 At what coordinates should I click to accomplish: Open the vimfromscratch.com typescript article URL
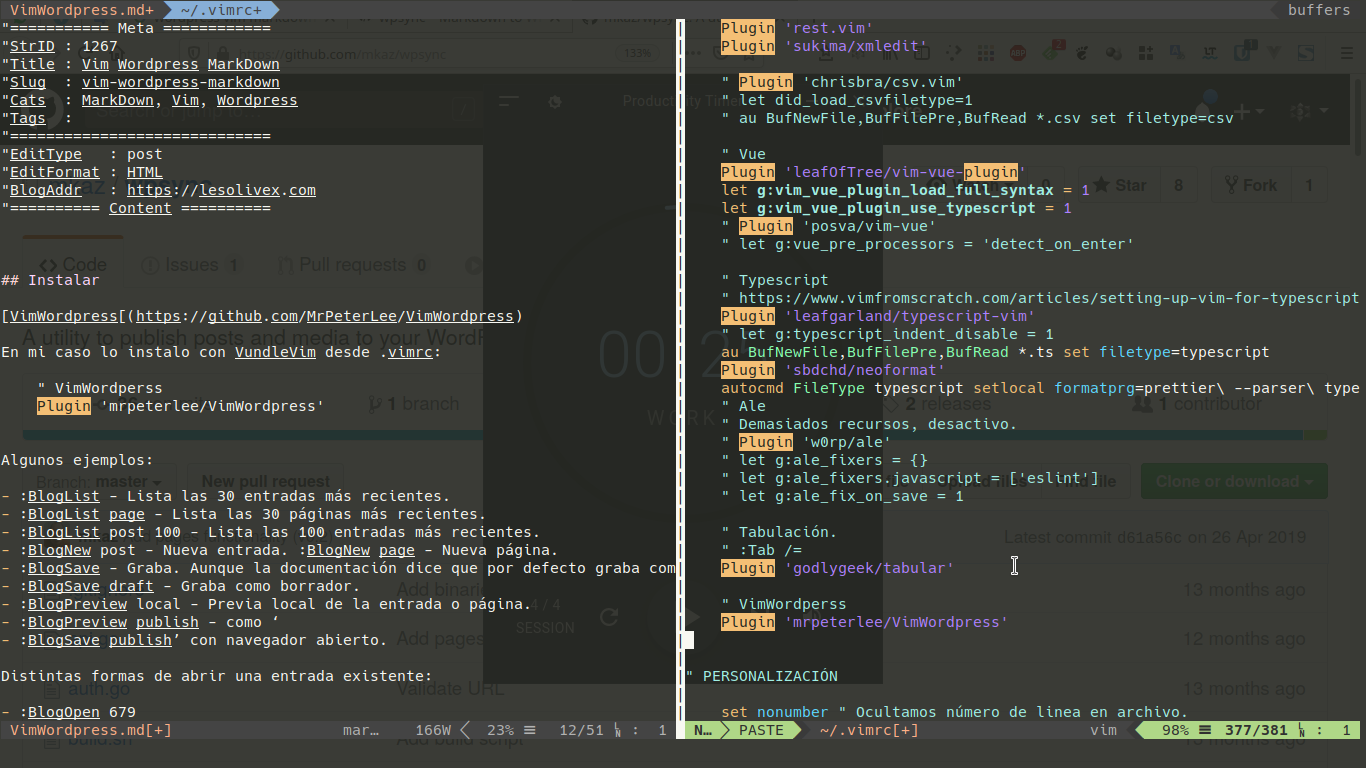click(1049, 298)
